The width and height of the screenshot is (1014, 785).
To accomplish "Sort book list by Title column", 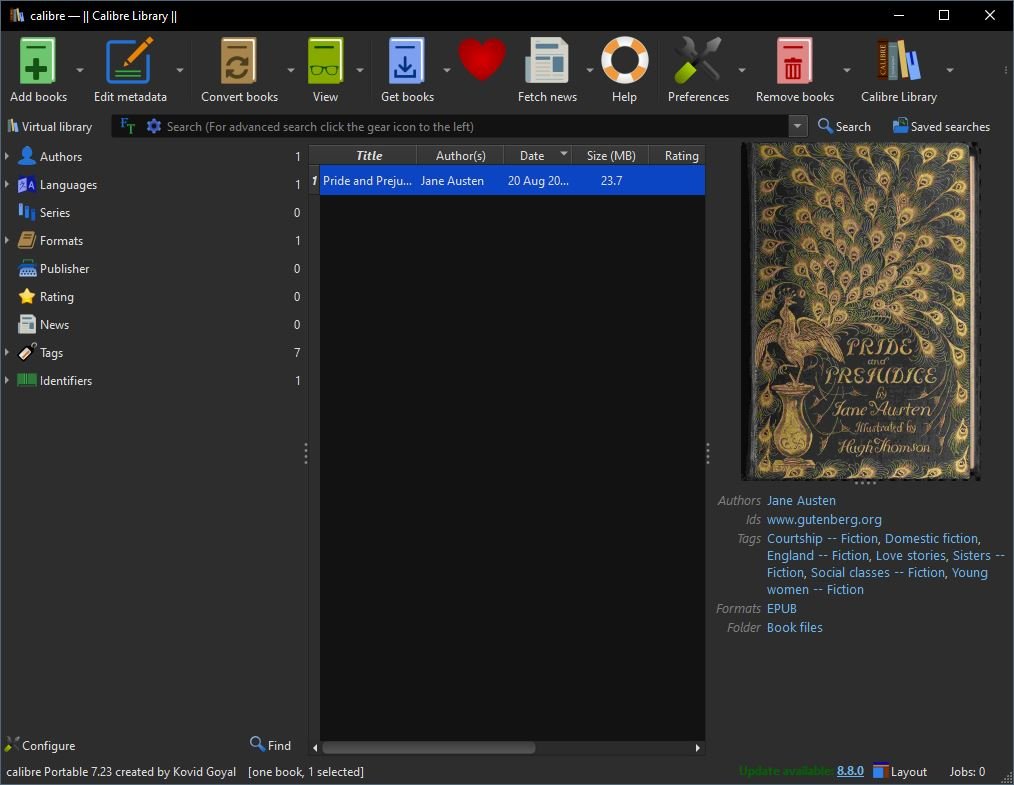I will (x=368, y=155).
